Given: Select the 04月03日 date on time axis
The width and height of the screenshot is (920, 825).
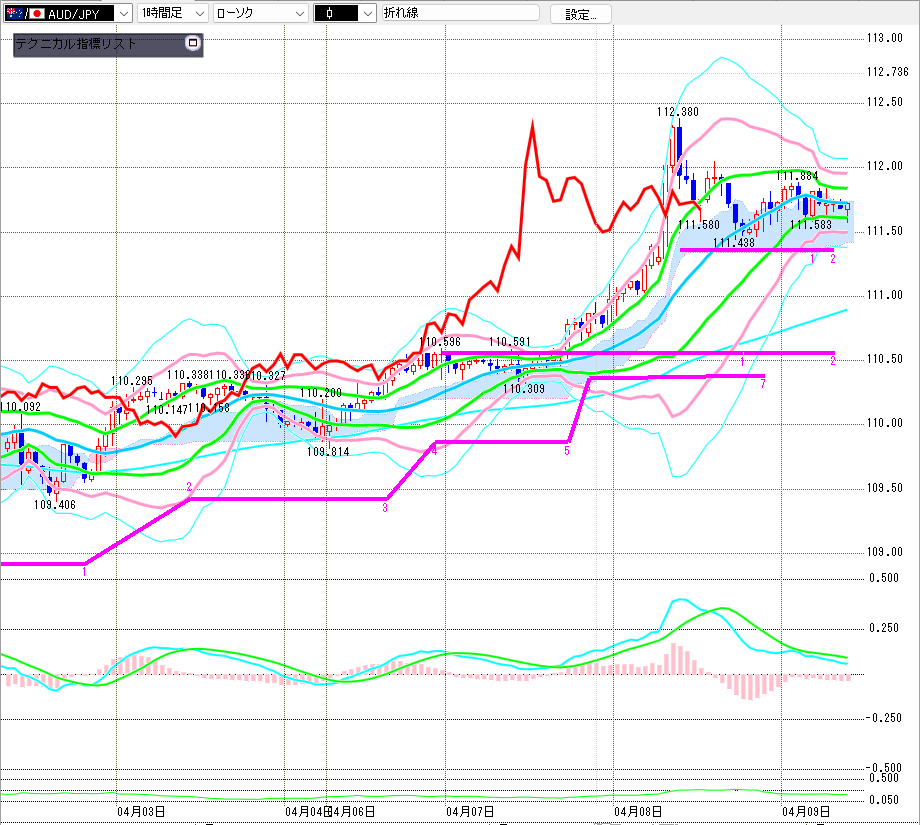Looking at the screenshot, I should (x=141, y=811).
